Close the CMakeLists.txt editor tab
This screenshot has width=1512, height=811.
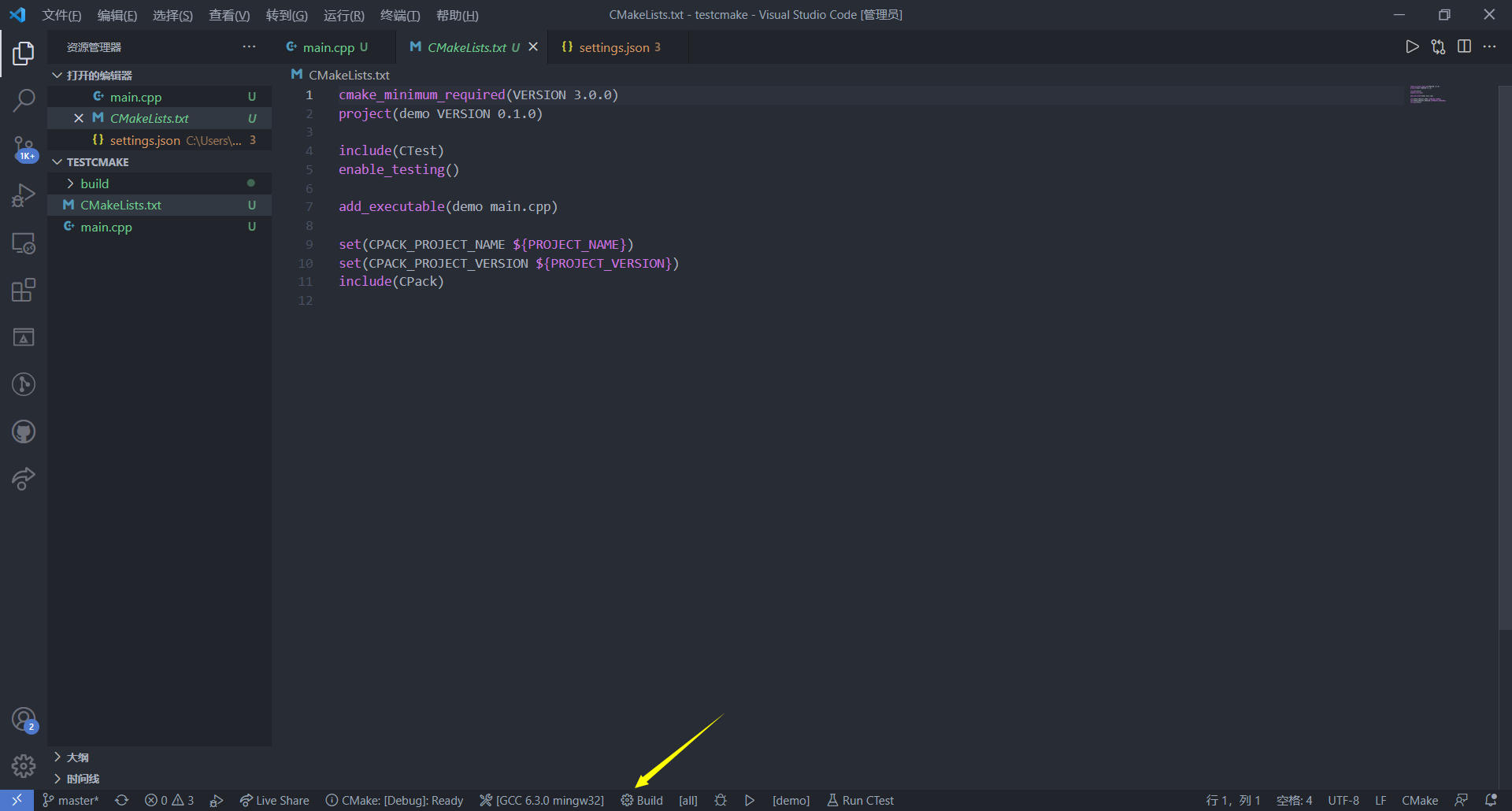click(x=533, y=47)
